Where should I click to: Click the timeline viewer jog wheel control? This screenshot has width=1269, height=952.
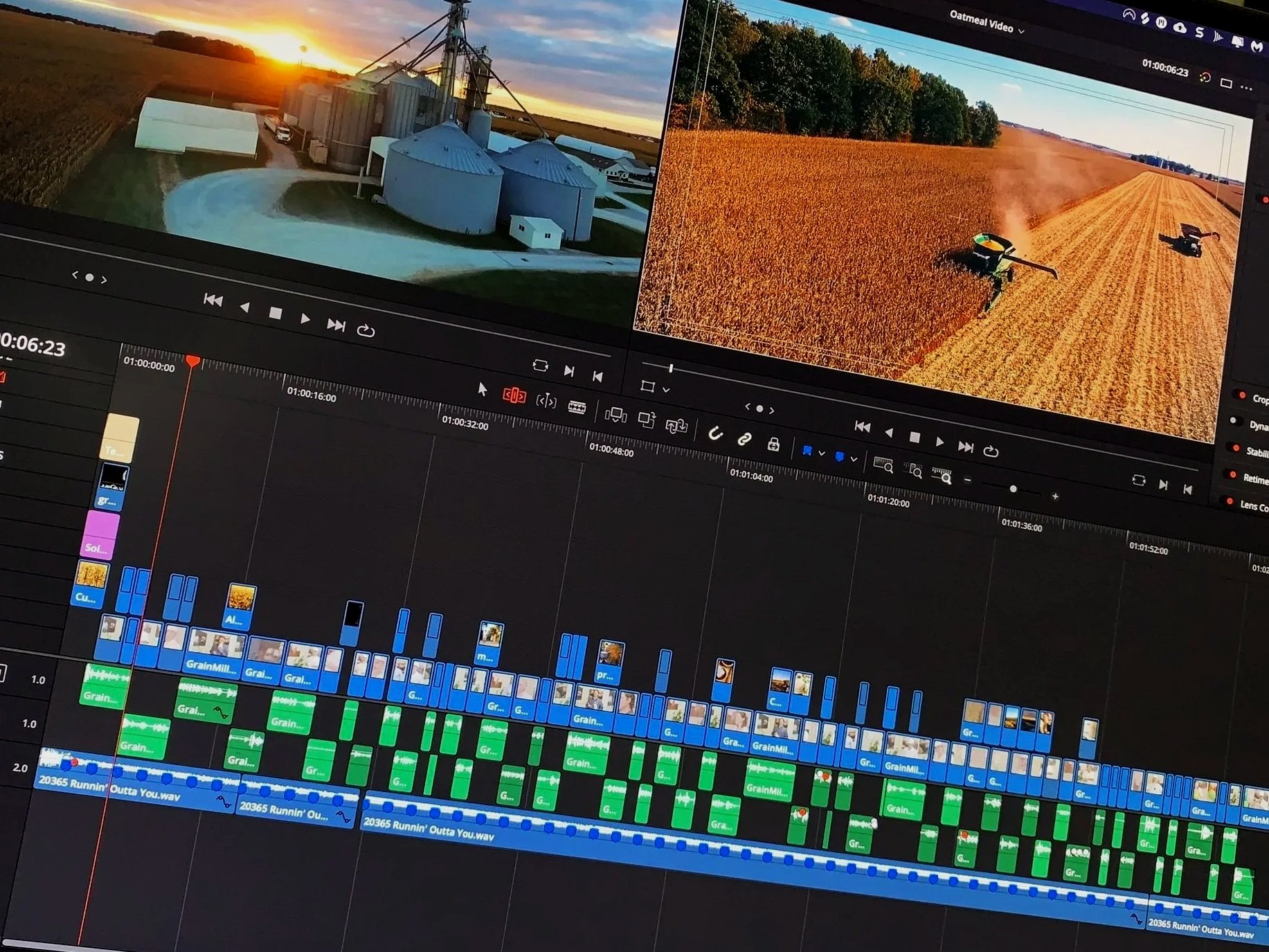pyautogui.click(x=759, y=408)
